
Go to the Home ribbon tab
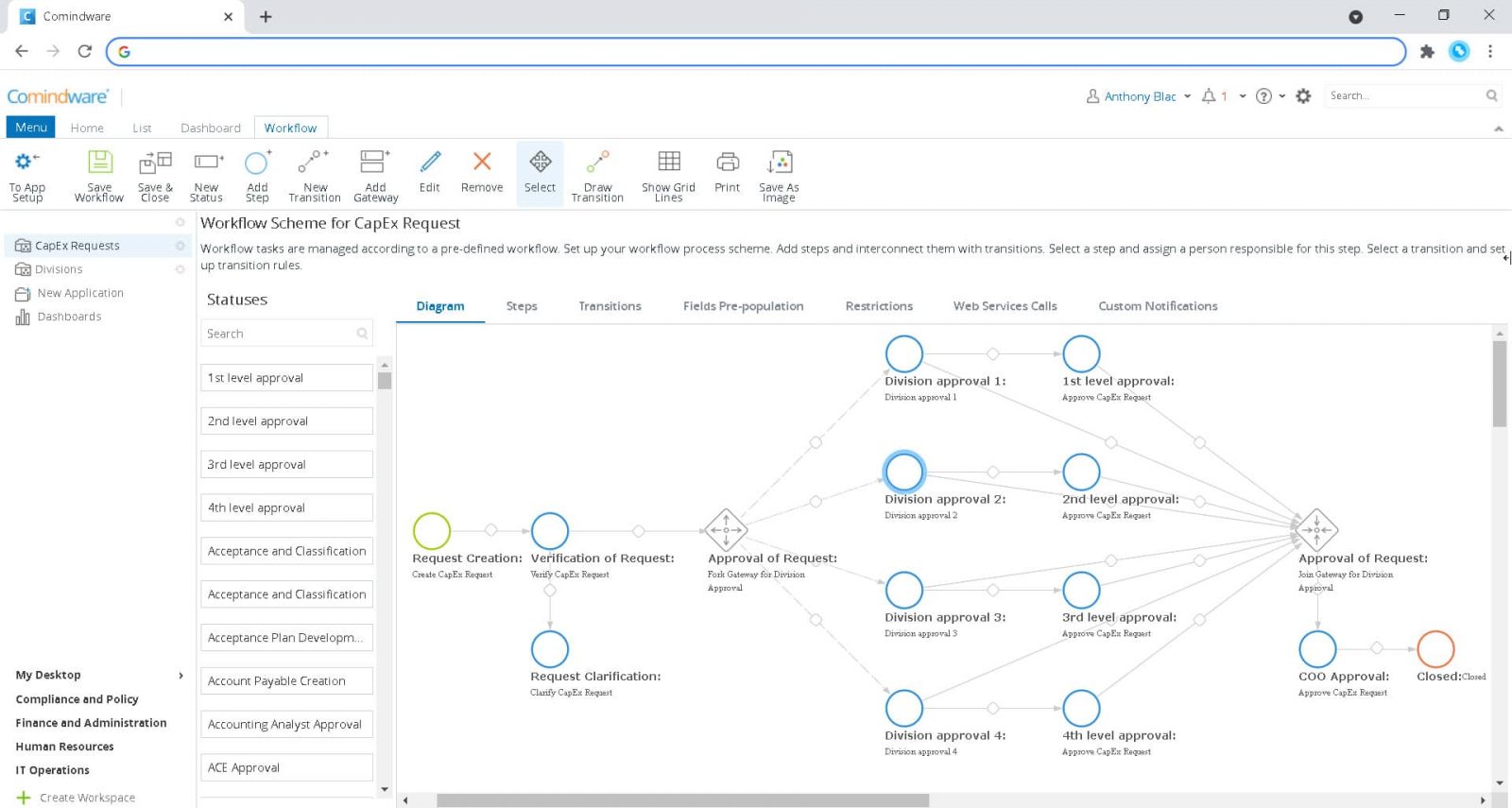pos(87,128)
